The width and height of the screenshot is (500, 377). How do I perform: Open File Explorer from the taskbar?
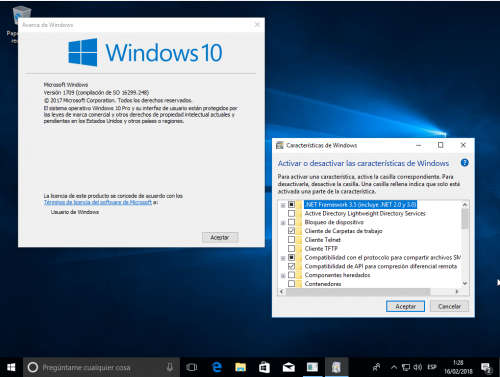click(240, 367)
